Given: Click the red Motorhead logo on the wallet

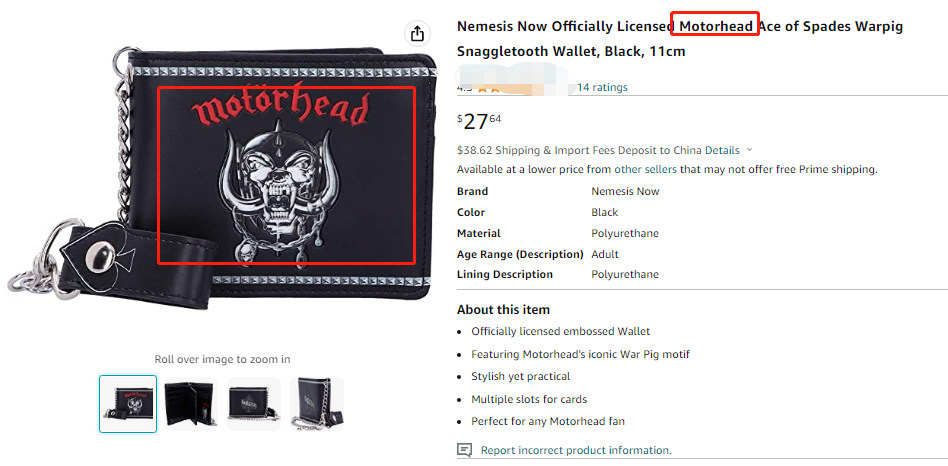Looking at the screenshot, I should point(281,108).
